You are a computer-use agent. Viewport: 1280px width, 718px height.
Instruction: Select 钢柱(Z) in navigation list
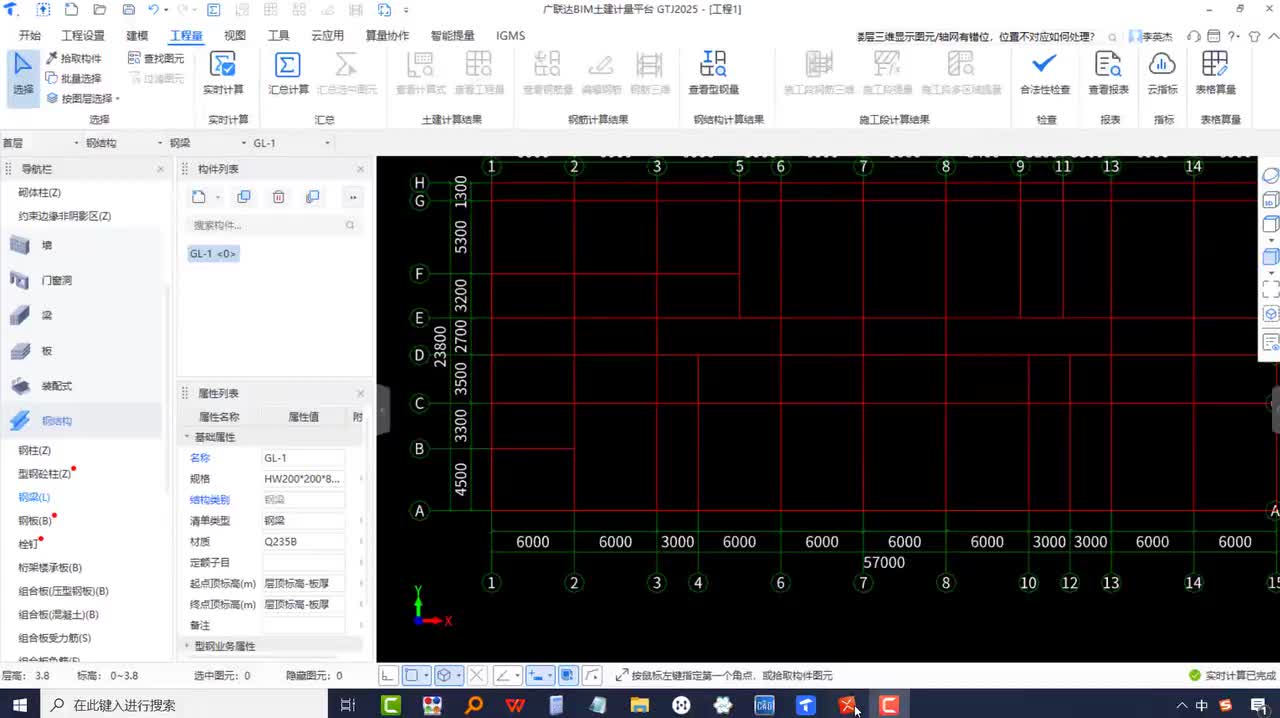pos(35,450)
